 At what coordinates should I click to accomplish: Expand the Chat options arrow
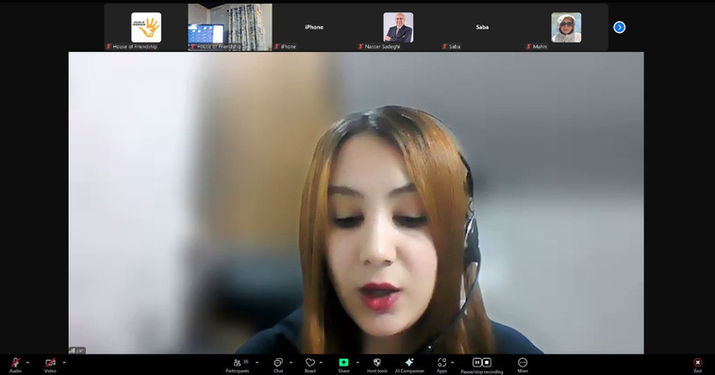tap(291, 363)
